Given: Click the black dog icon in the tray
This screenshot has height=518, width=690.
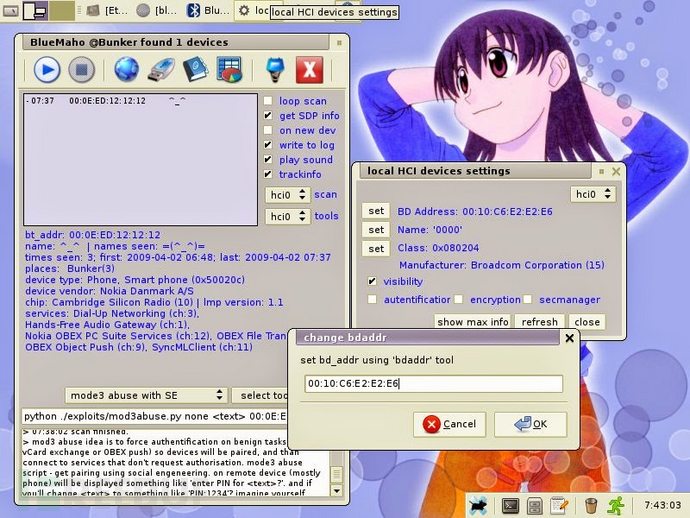Looking at the screenshot, I should tap(478, 506).
